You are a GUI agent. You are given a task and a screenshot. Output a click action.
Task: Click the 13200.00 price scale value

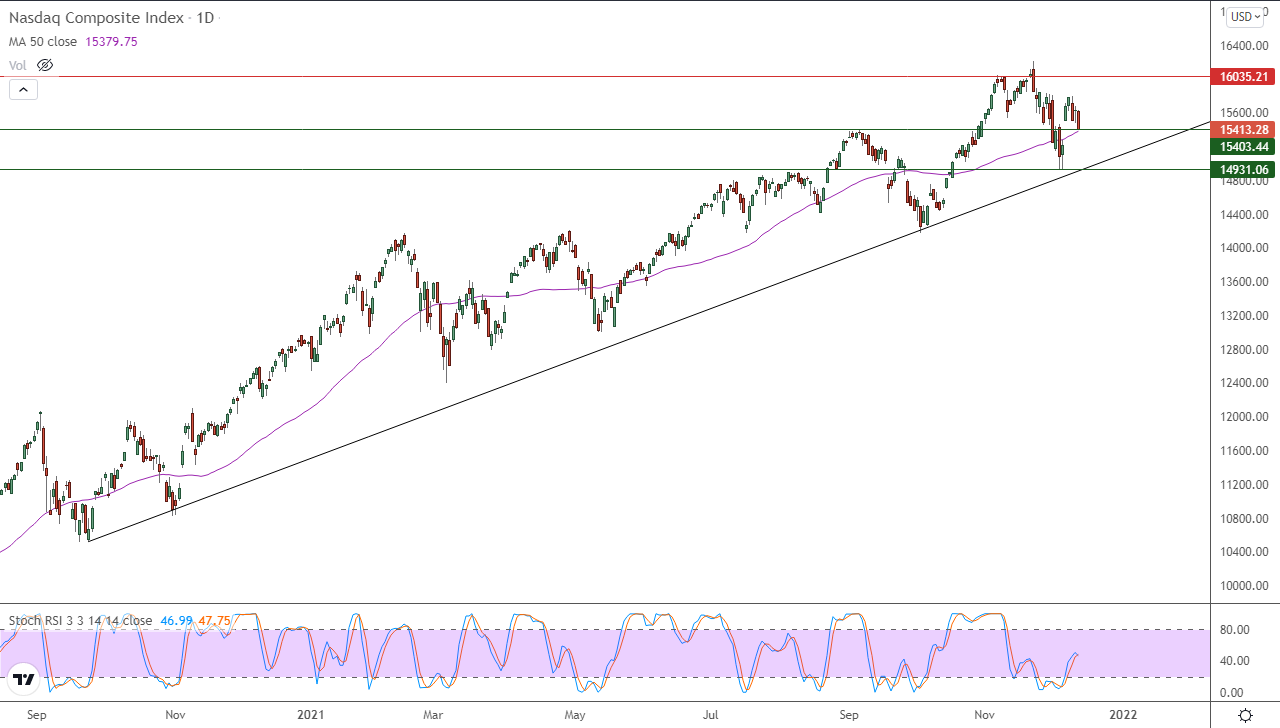coord(1244,316)
